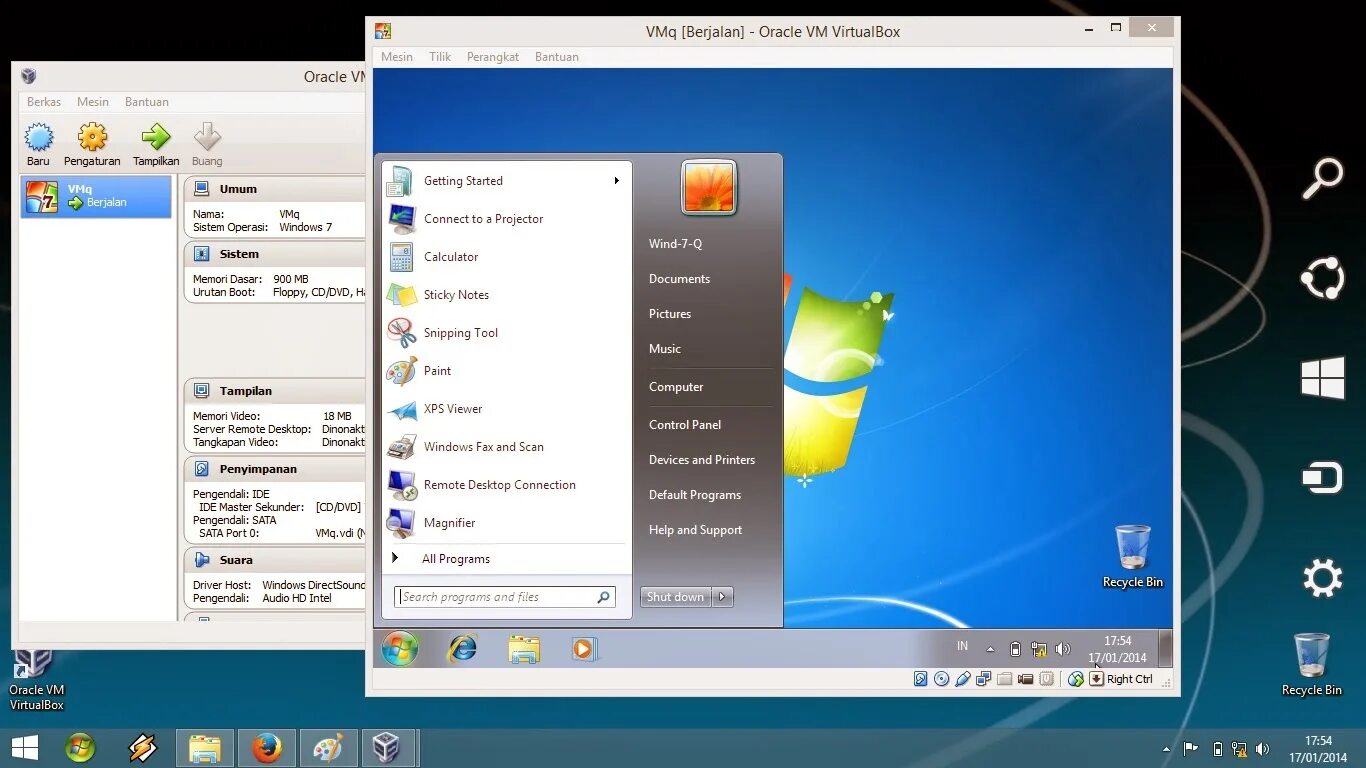The height and width of the screenshot is (768, 1366).
Task: Open the Tilik menu
Action: pyautogui.click(x=440, y=57)
